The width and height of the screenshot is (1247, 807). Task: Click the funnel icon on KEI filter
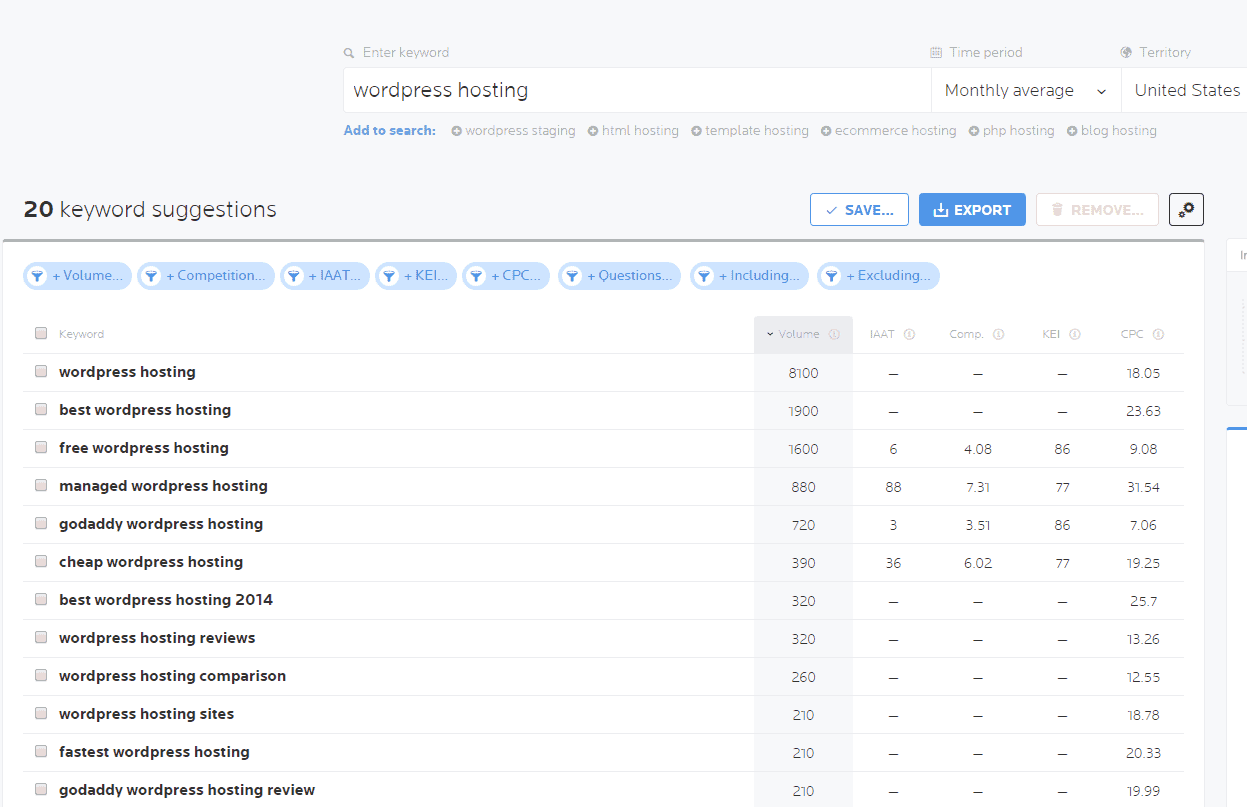[389, 276]
